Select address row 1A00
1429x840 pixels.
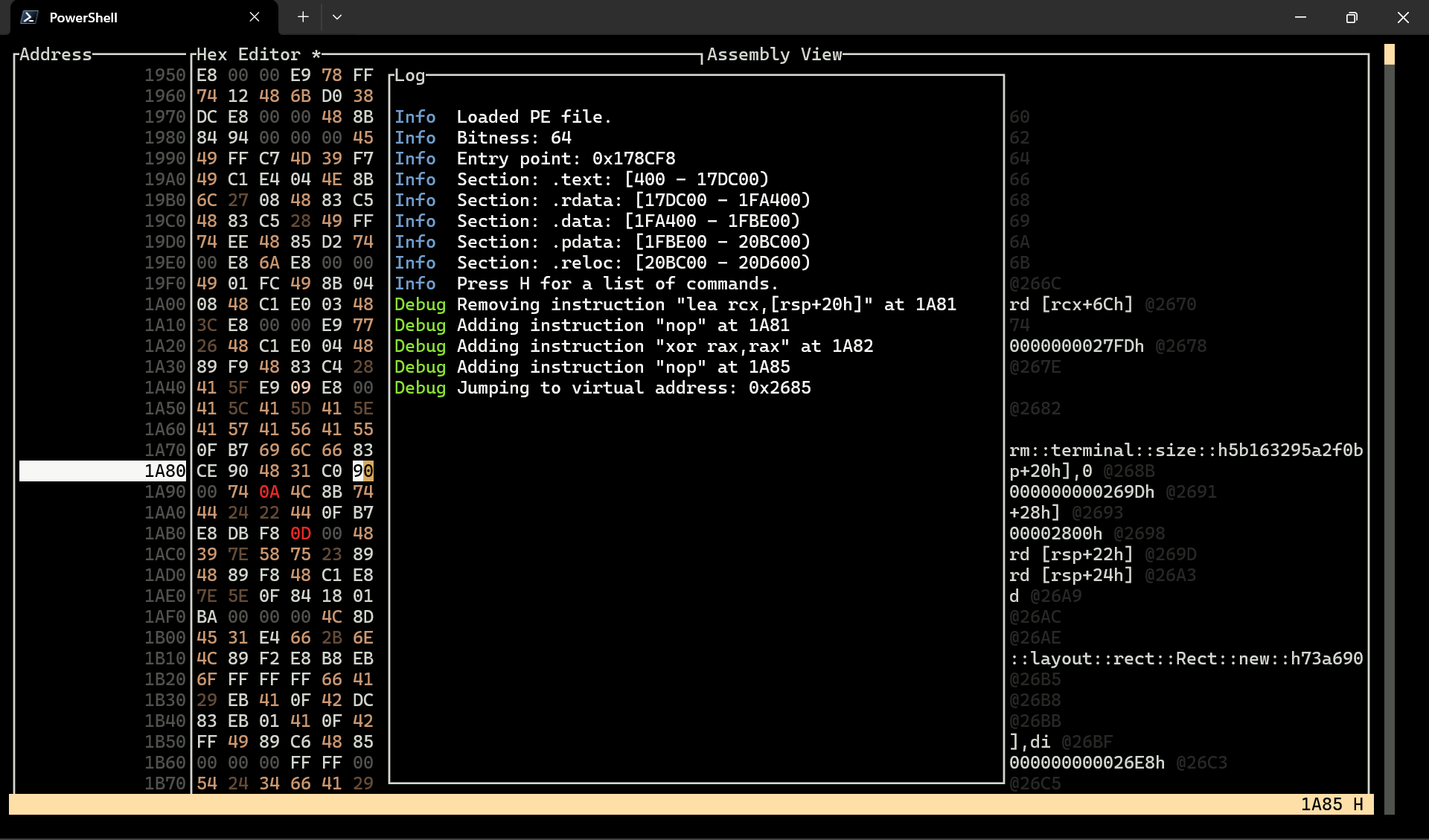pos(103,304)
